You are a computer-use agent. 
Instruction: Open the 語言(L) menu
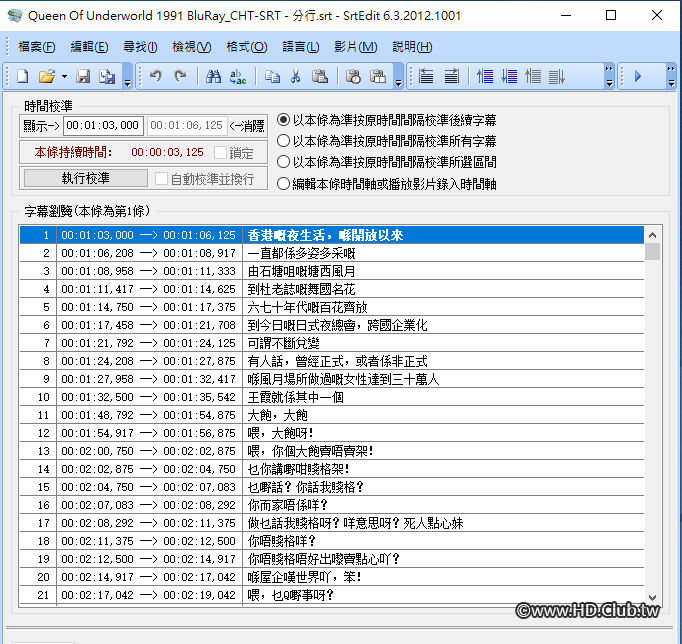301,47
